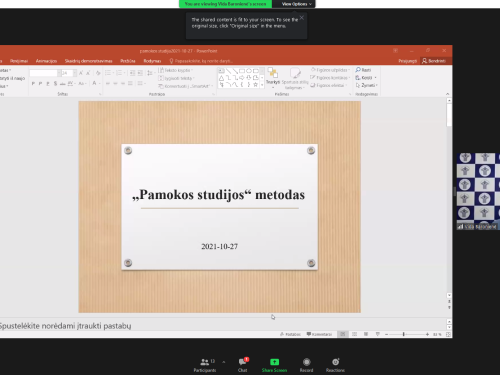The image size is (500, 375).
Task: Open the Reactions menu icon
Action: click(x=335, y=362)
